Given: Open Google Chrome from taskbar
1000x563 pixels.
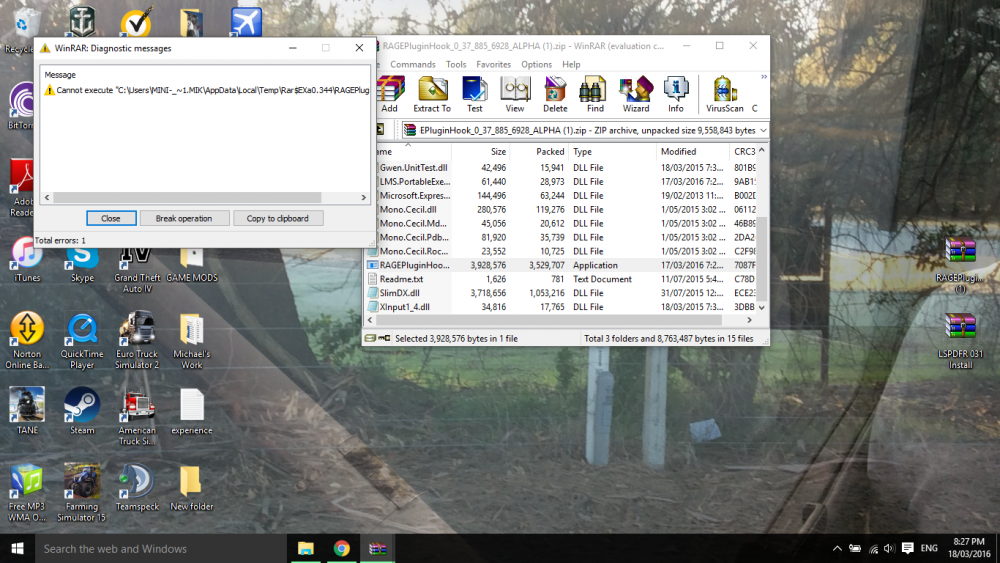Looking at the screenshot, I should pyautogui.click(x=341, y=548).
